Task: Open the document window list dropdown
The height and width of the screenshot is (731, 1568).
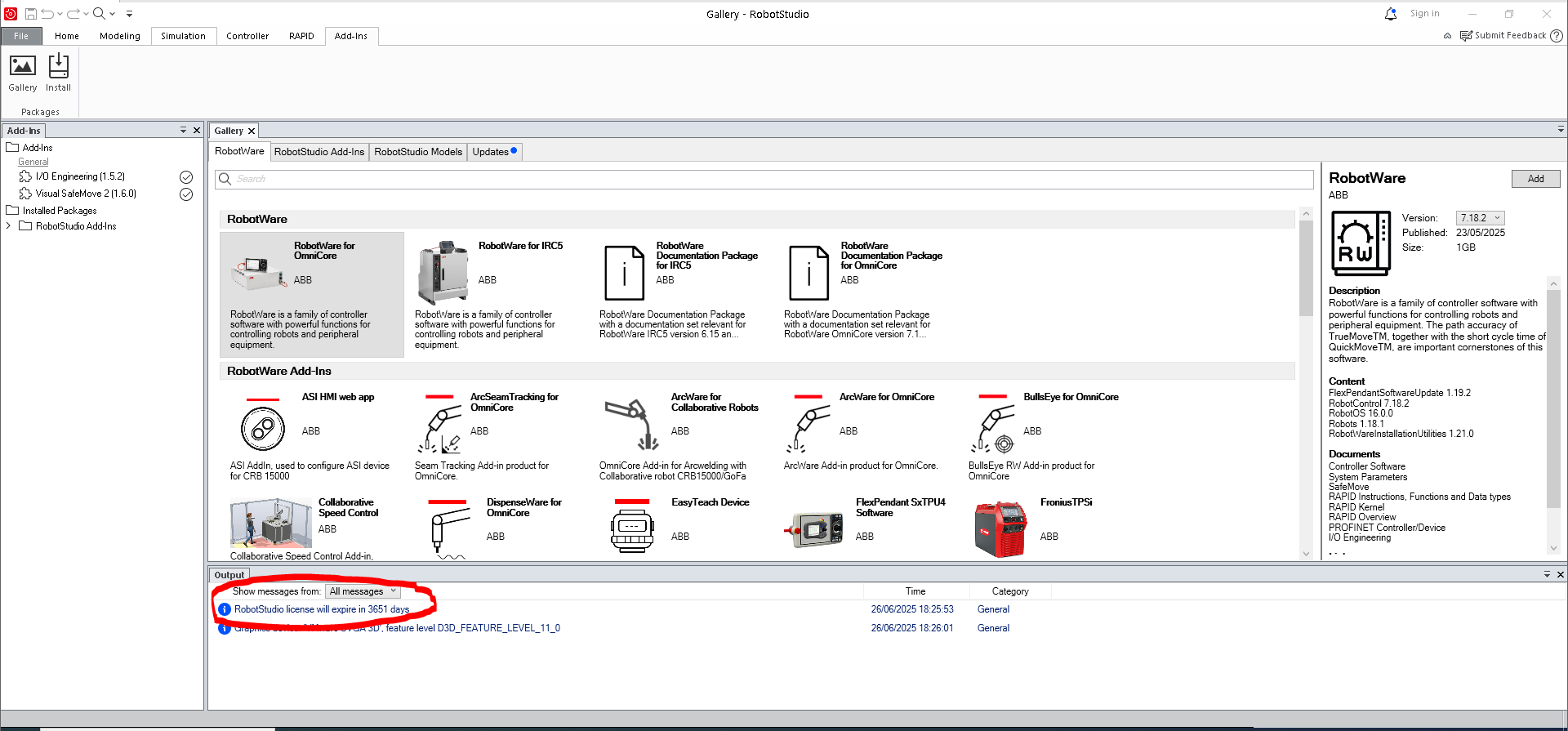Action: tap(1560, 130)
